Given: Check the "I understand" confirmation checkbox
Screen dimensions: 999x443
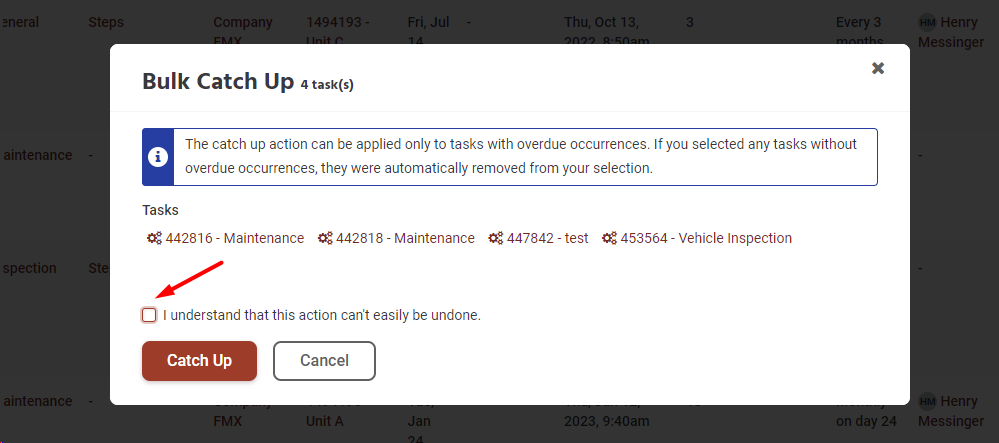Looking at the screenshot, I should point(149,315).
